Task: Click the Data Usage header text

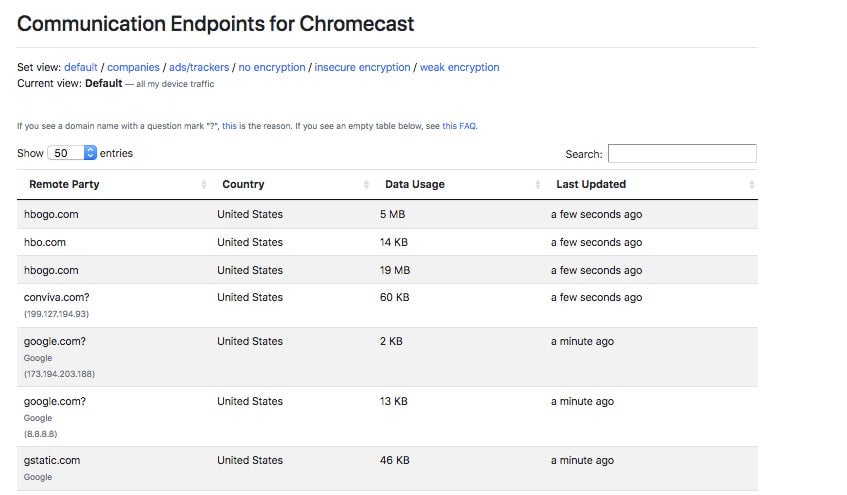Action: 414,184
